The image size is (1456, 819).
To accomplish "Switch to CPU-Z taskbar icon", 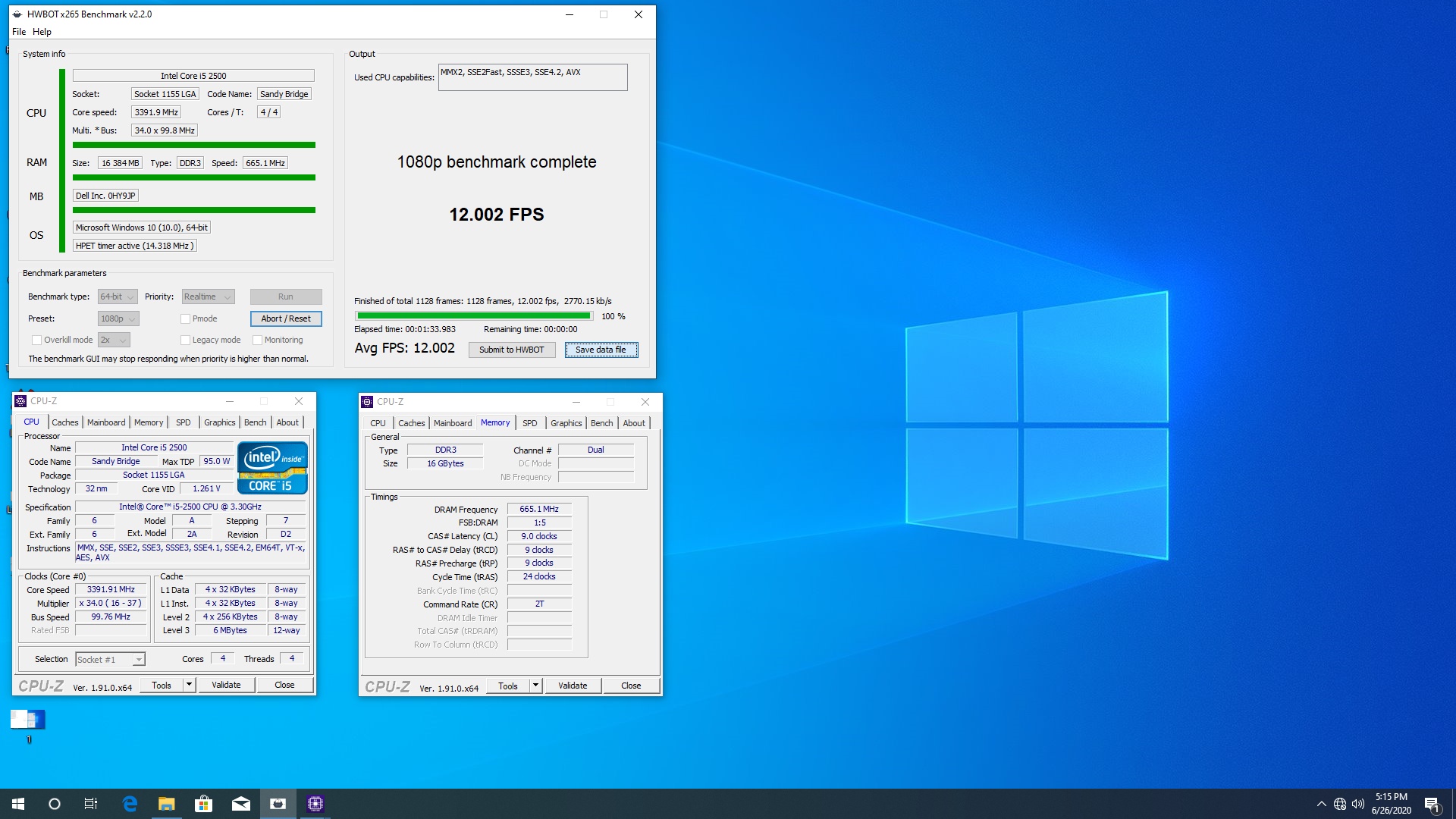I will click(315, 804).
